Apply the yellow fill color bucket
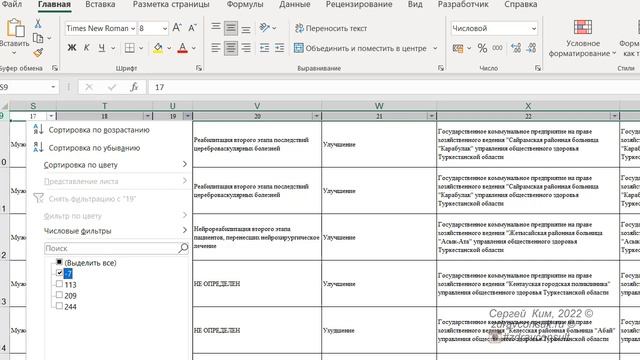 coord(158,48)
